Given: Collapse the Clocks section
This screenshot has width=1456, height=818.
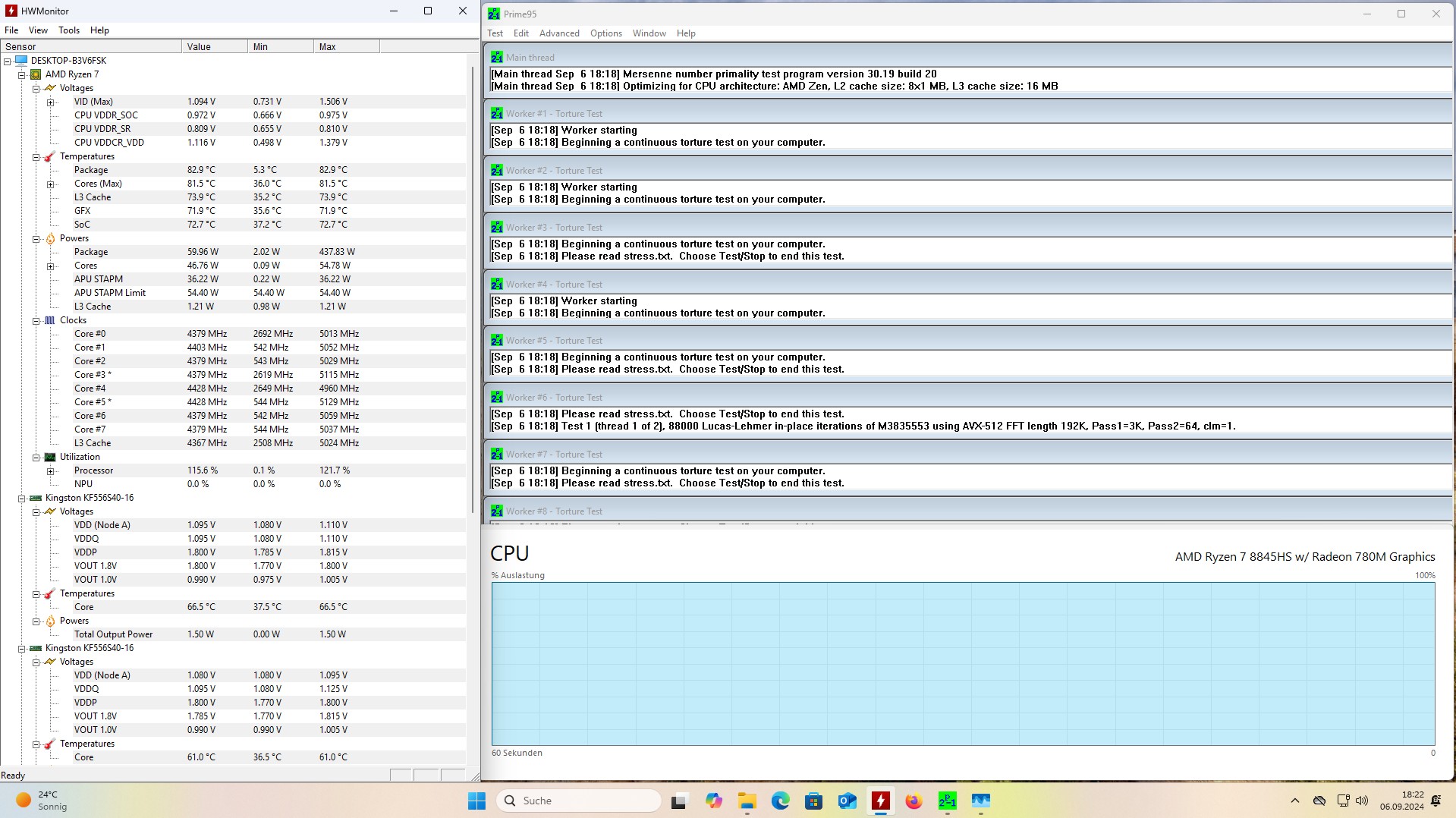Looking at the screenshot, I should 36,320.
